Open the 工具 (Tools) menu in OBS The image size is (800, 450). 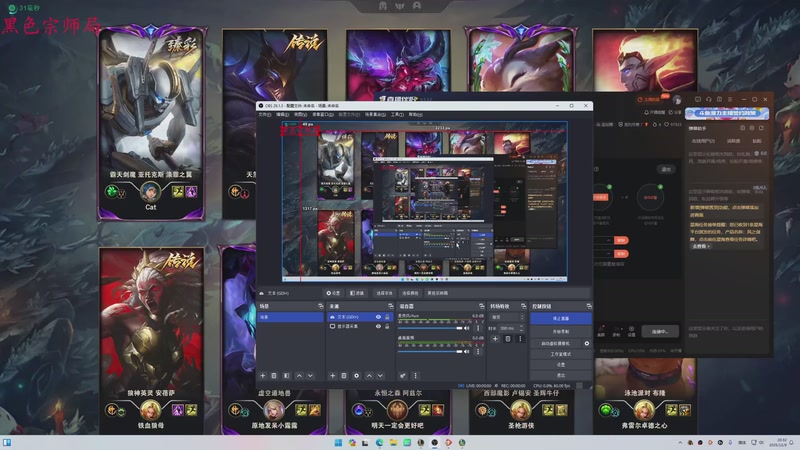(397, 114)
